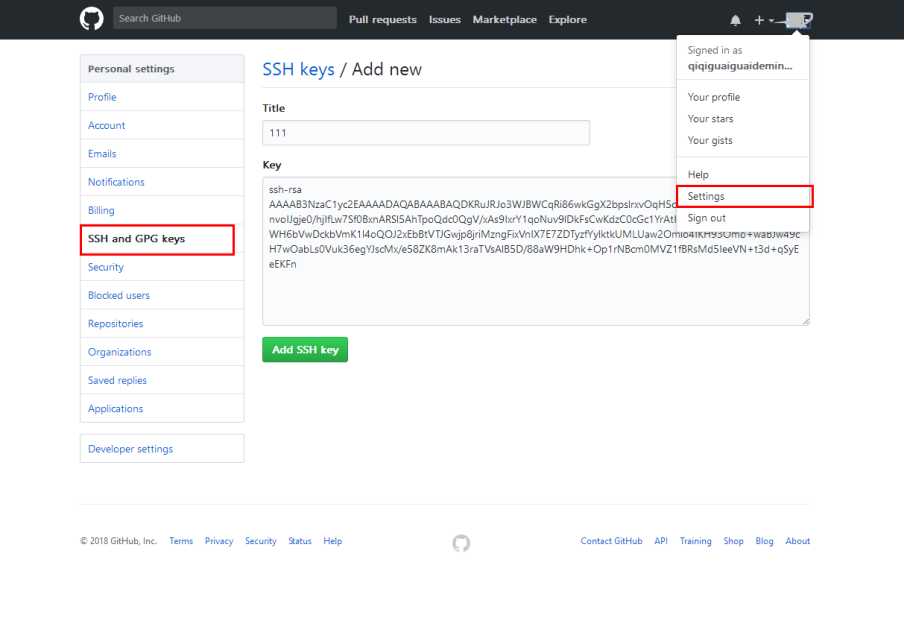Open Organizations settings in sidebar
Image resolution: width=905 pixels, height=642 pixels.
(162, 352)
